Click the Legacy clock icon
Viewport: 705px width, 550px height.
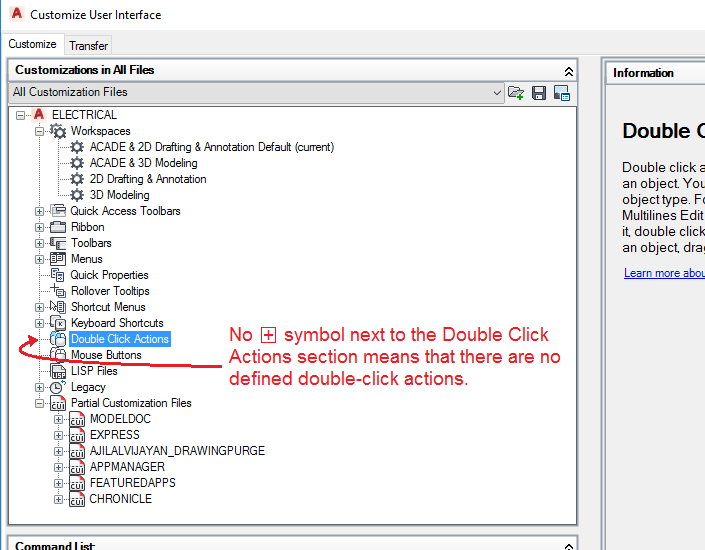58,387
